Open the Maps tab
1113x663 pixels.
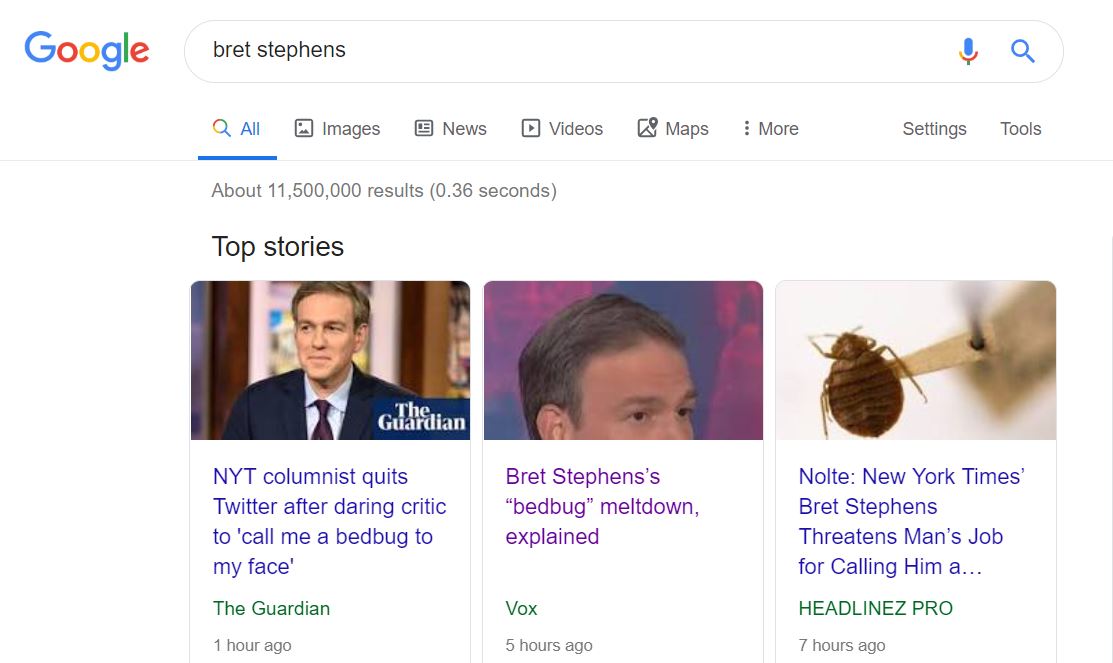click(x=673, y=128)
